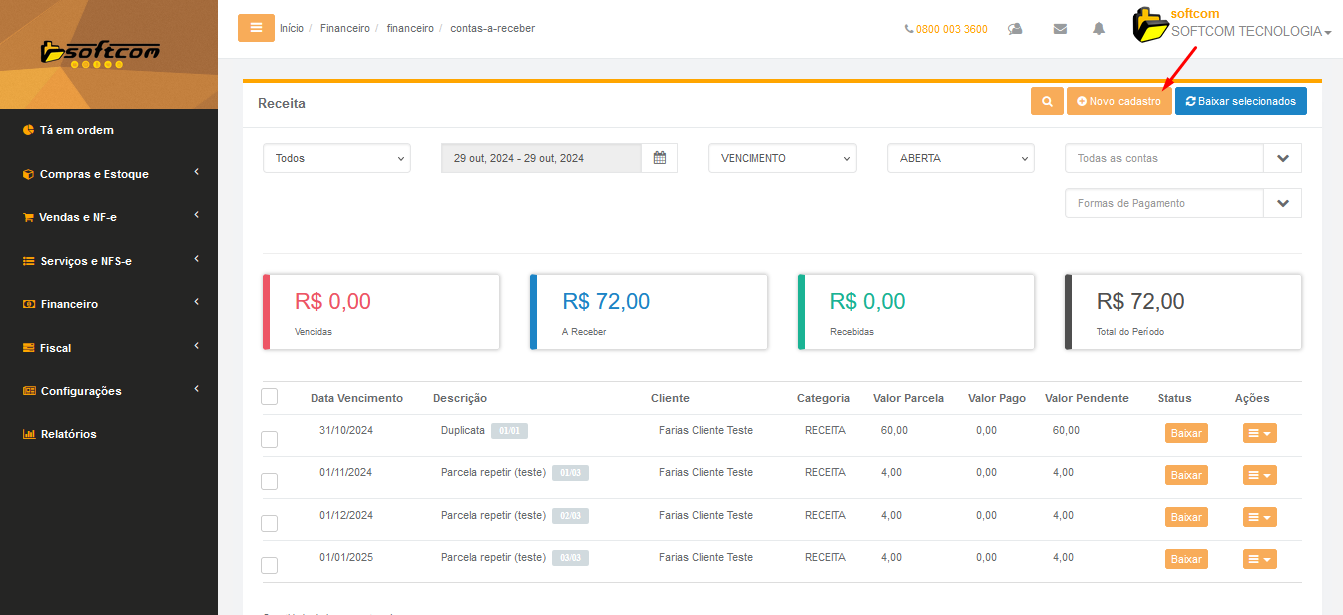
Task: Open the VENCIMENTO dropdown filter
Action: [782, 158]
